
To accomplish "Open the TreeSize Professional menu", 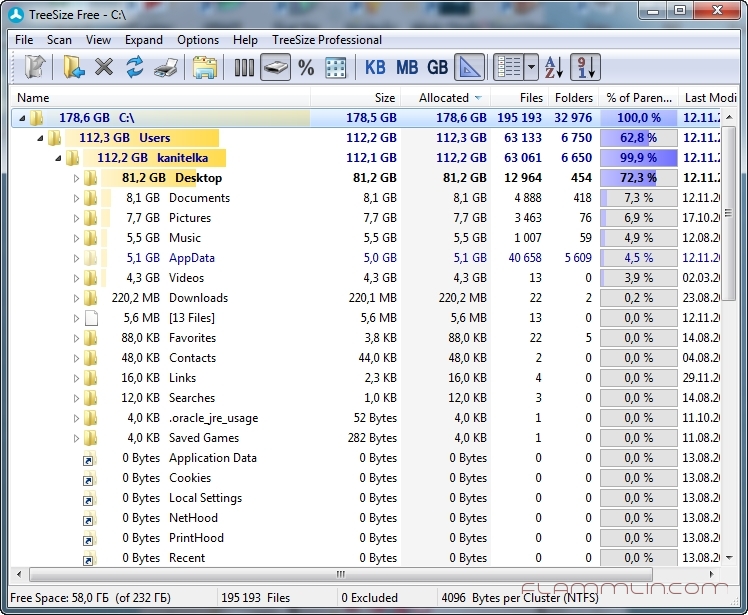I will click(x=327, y=40).
